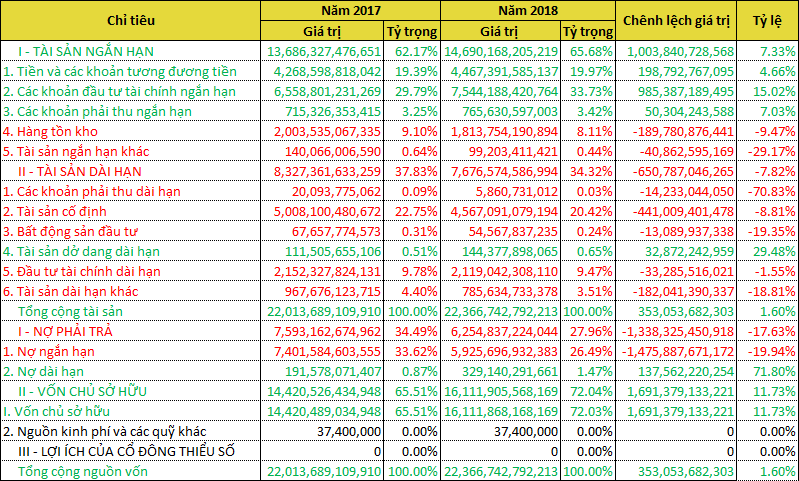Select the difference value 1,003,840,728,568
Viewport: 799px width, 481px height.
point(683,51)
